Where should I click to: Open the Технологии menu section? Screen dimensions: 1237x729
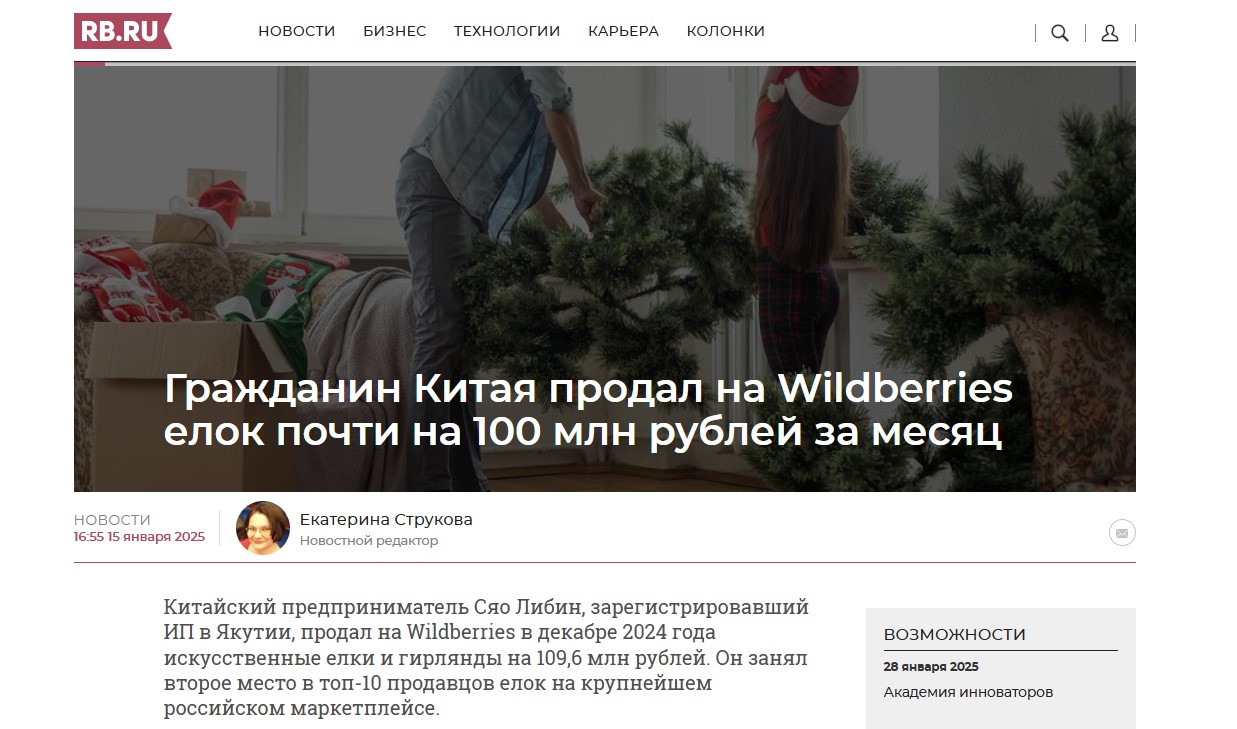coord(507,31)
